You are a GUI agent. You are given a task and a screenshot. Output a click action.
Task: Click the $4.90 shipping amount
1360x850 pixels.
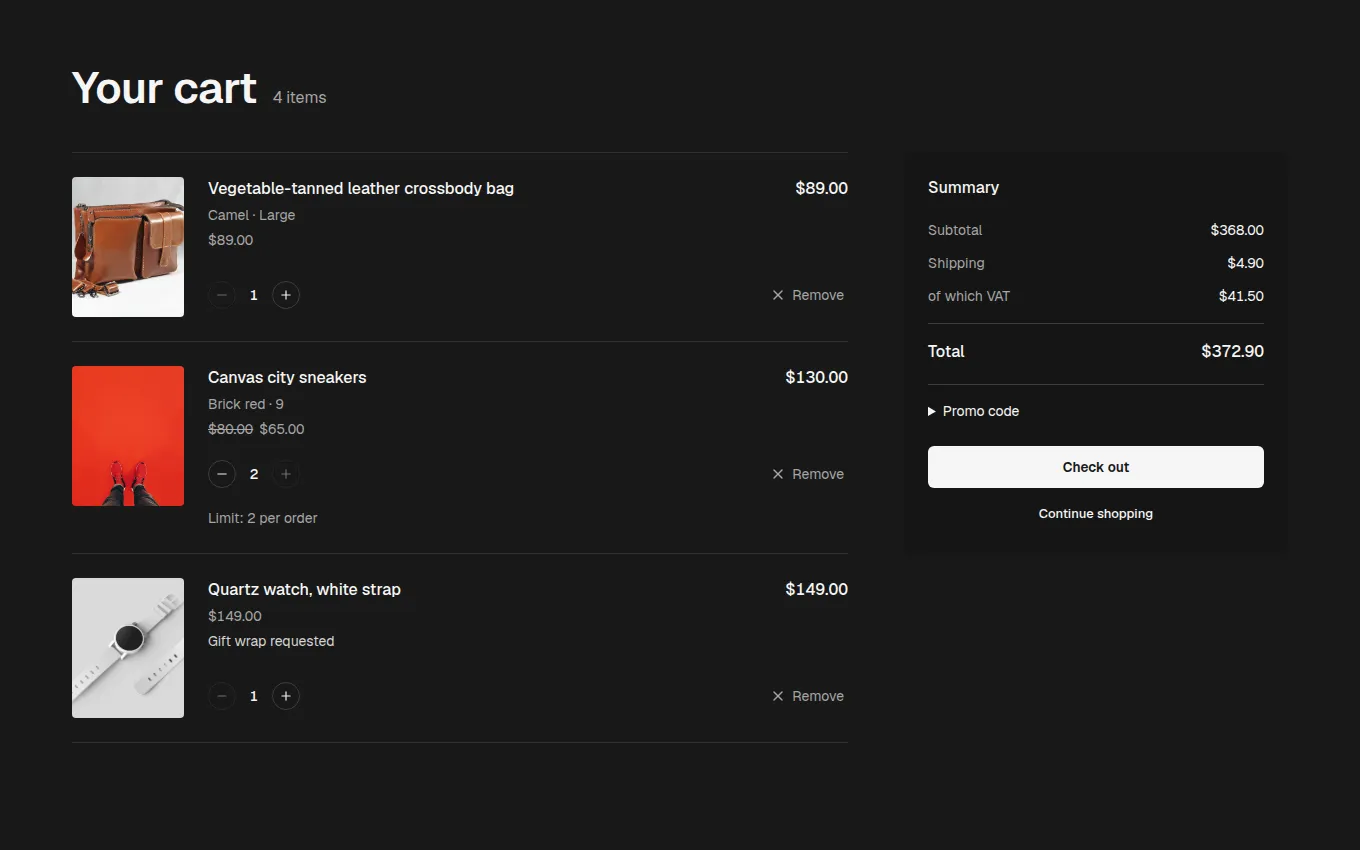pos(1246,263)
